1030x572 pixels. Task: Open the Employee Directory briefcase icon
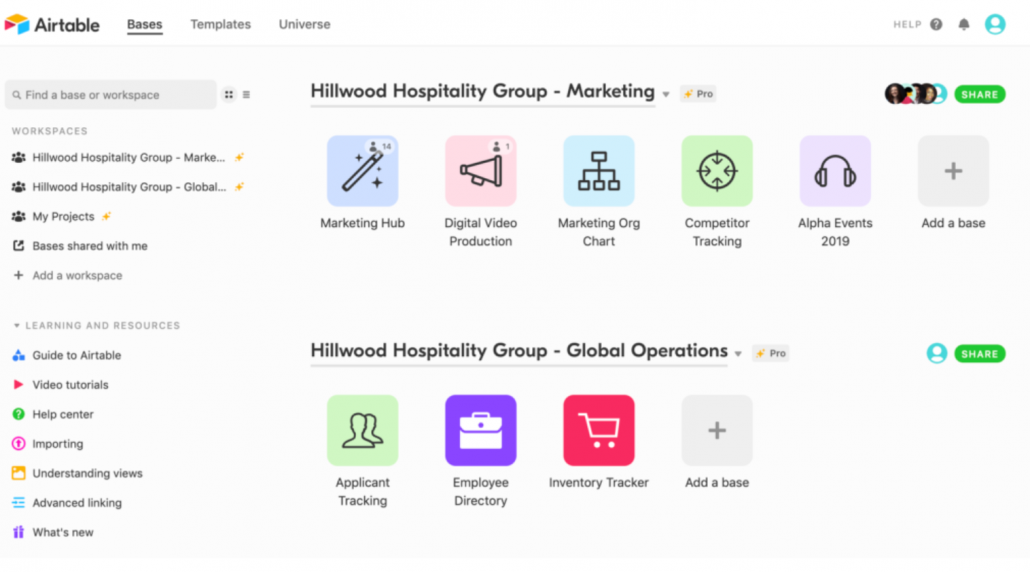[x=480, y=430]
